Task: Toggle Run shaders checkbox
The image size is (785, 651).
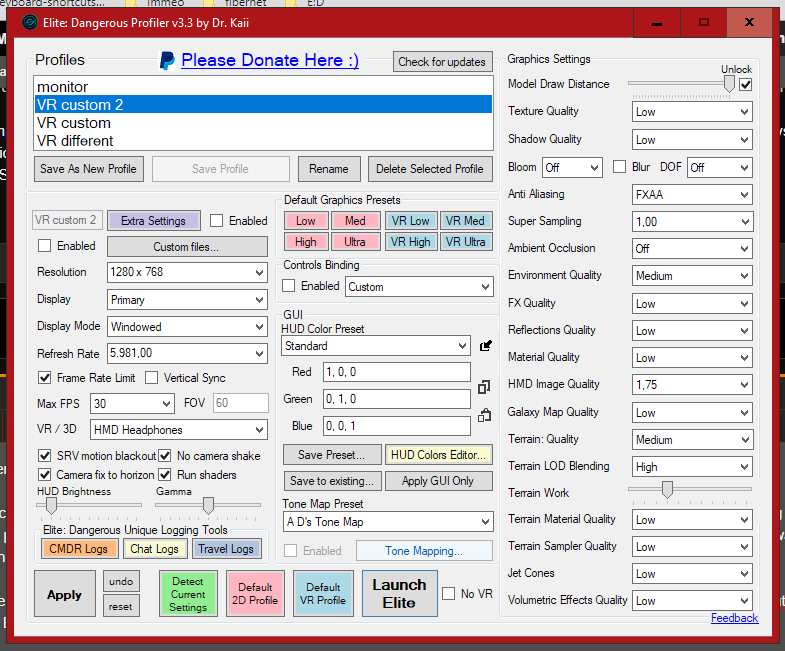Action: pos(165,475)
